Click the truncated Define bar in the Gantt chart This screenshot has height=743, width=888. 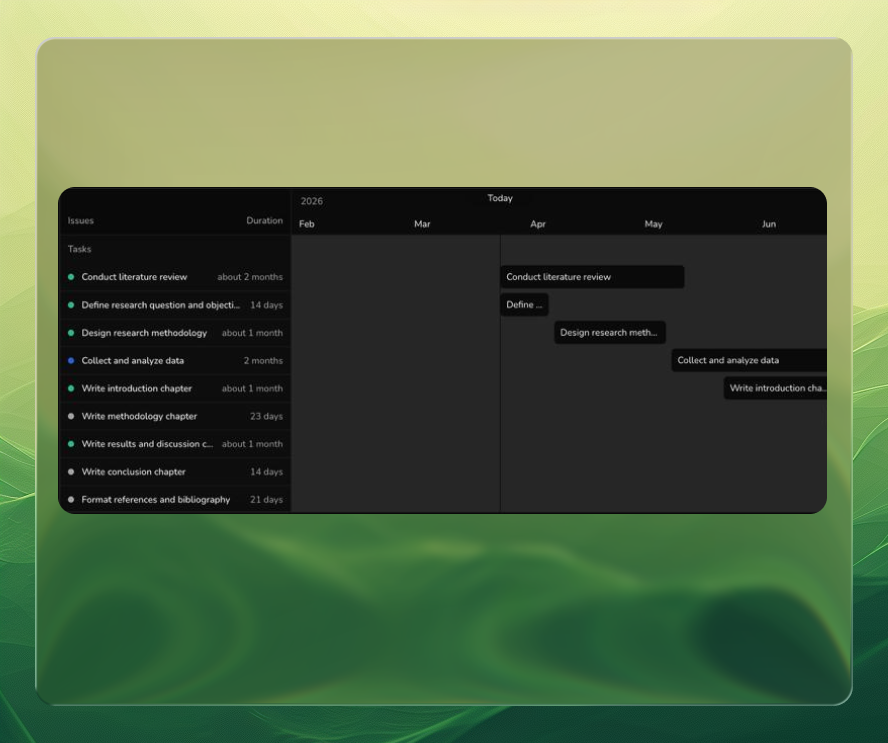point(524,305)
